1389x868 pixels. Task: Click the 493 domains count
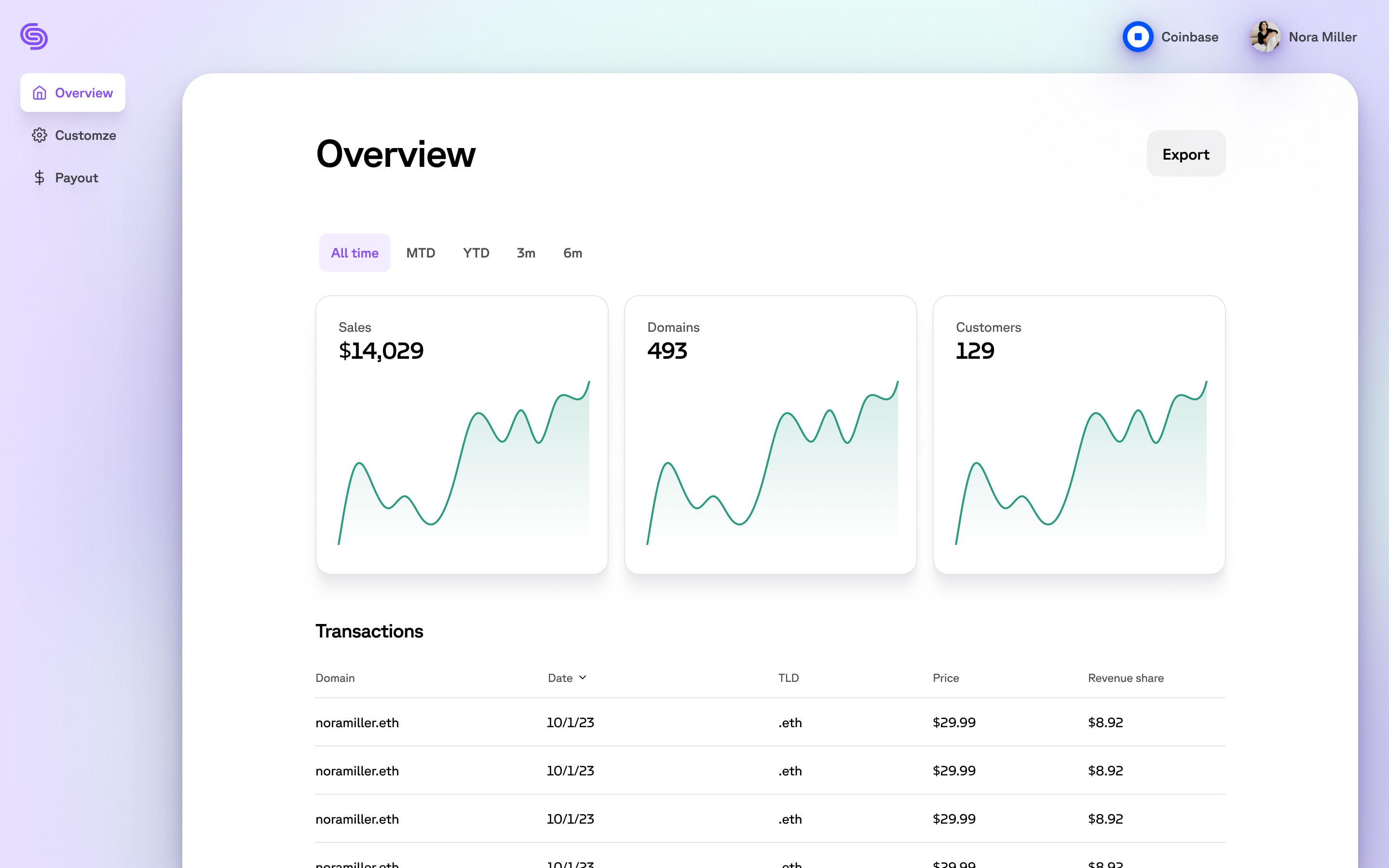tap(667, 351)
